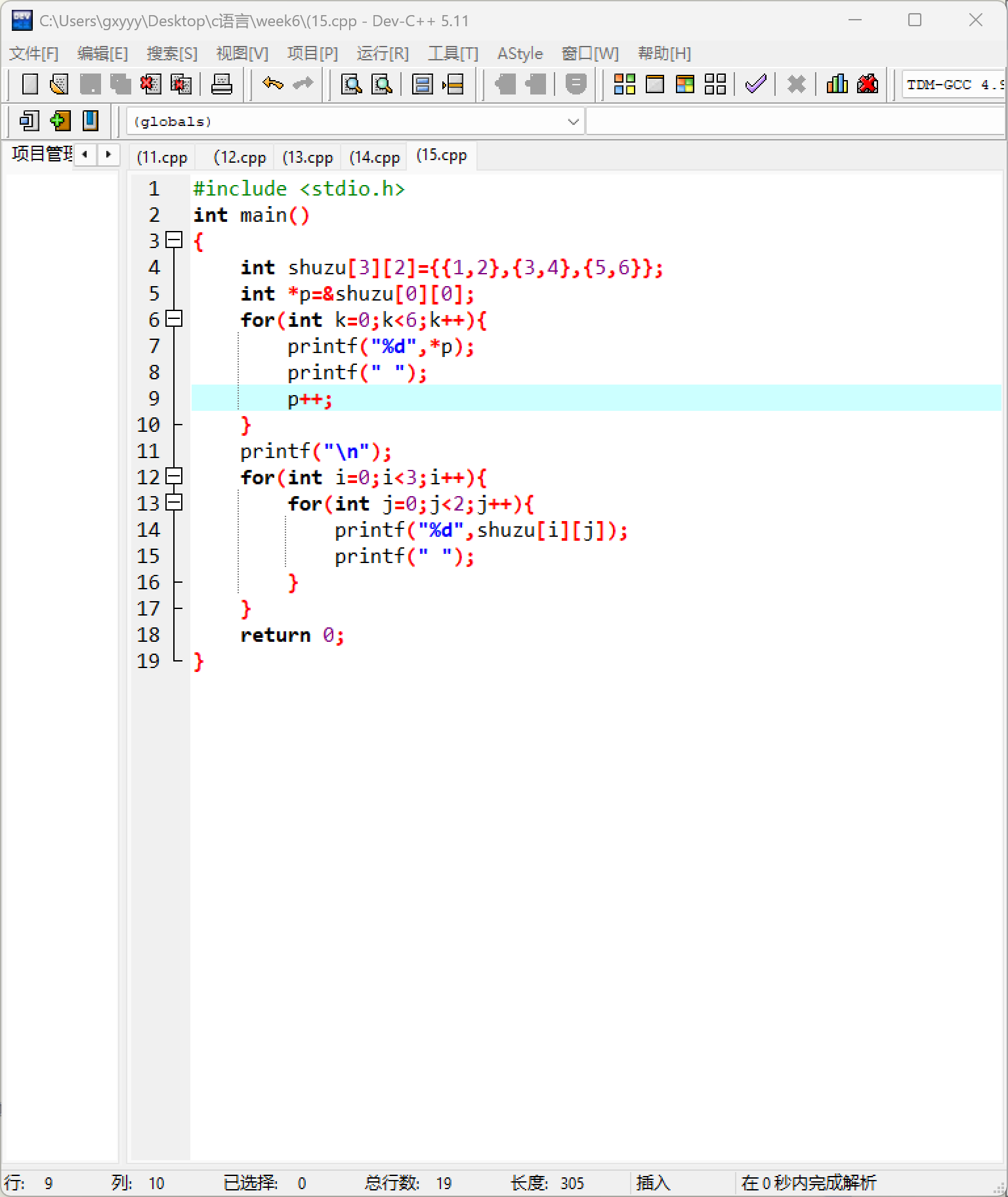Click the left arrow of sidebar tabs
This screenshot has width=1008, height=1197.
(85, 155)
